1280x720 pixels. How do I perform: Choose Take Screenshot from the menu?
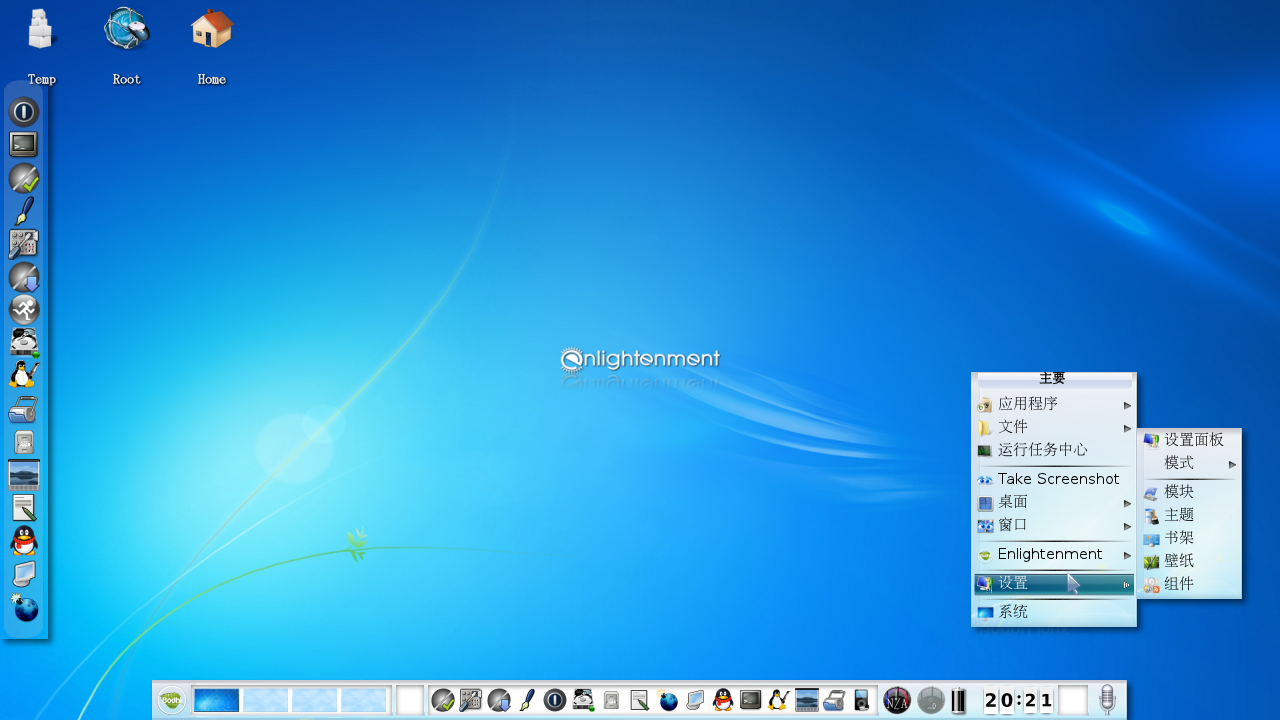[1054, 479]
